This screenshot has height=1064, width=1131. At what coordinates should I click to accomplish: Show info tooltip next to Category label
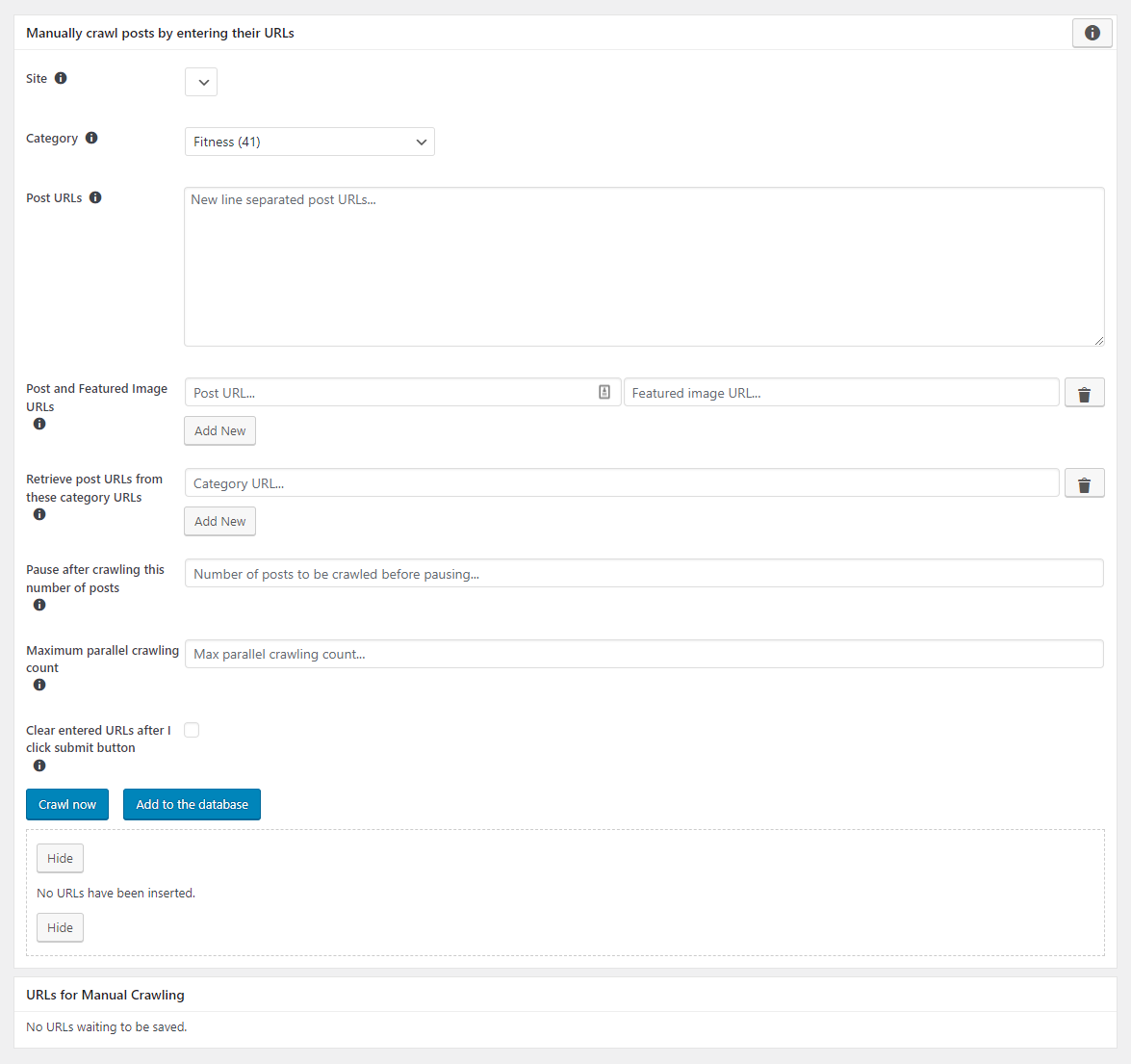[91, 138]
